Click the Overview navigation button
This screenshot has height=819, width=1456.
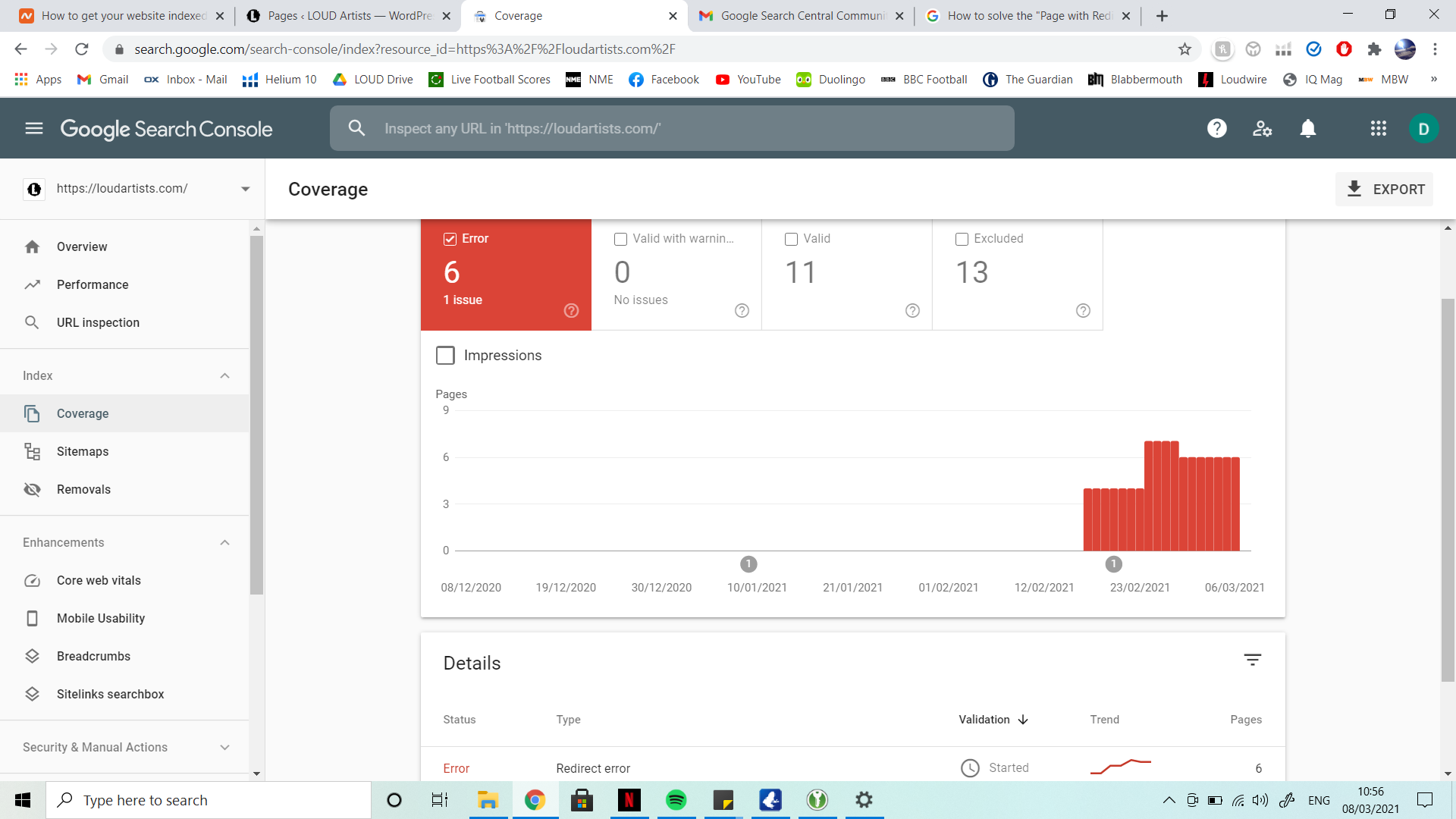point(82,246)
